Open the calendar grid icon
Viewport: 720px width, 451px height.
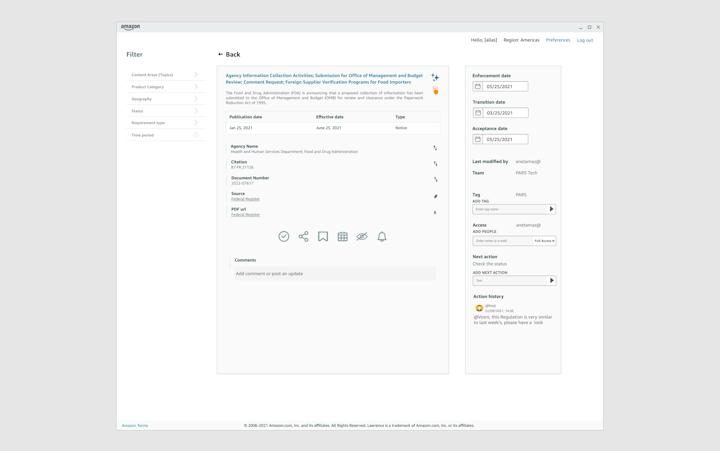(x=342, y=237)
